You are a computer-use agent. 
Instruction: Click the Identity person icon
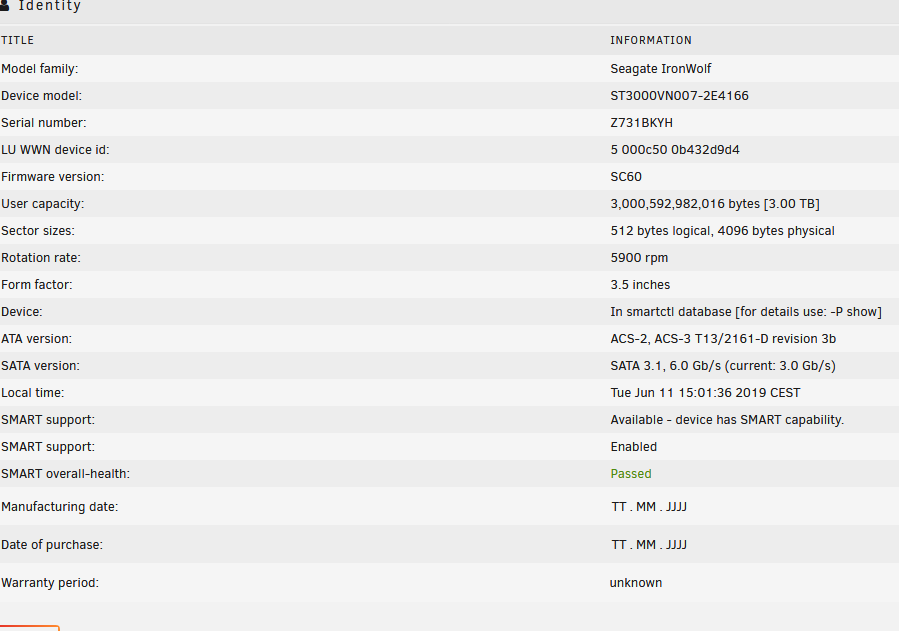[x=4, y=5]
